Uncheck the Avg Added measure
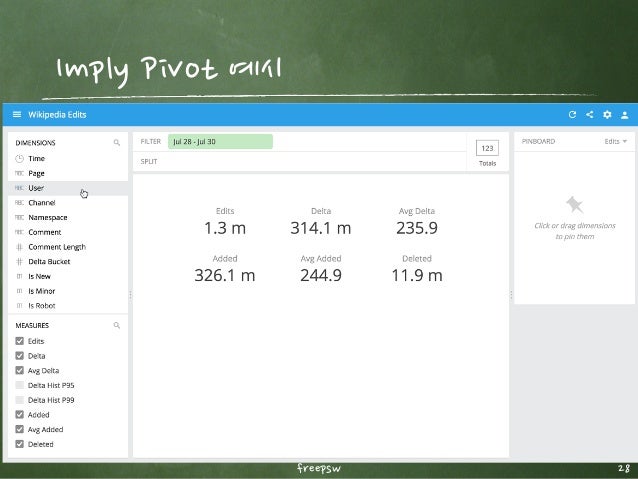 click(19, 429)
